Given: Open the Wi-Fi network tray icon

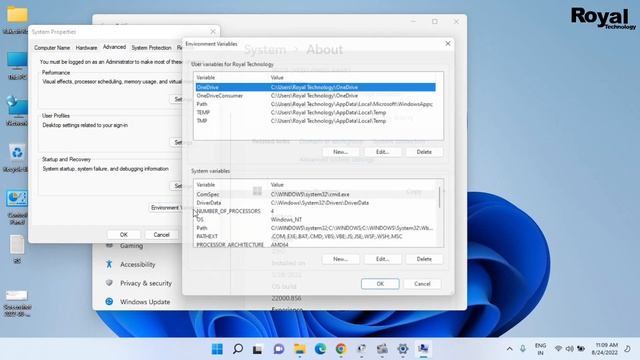Looking at the screenshot, I should point(558,349).
